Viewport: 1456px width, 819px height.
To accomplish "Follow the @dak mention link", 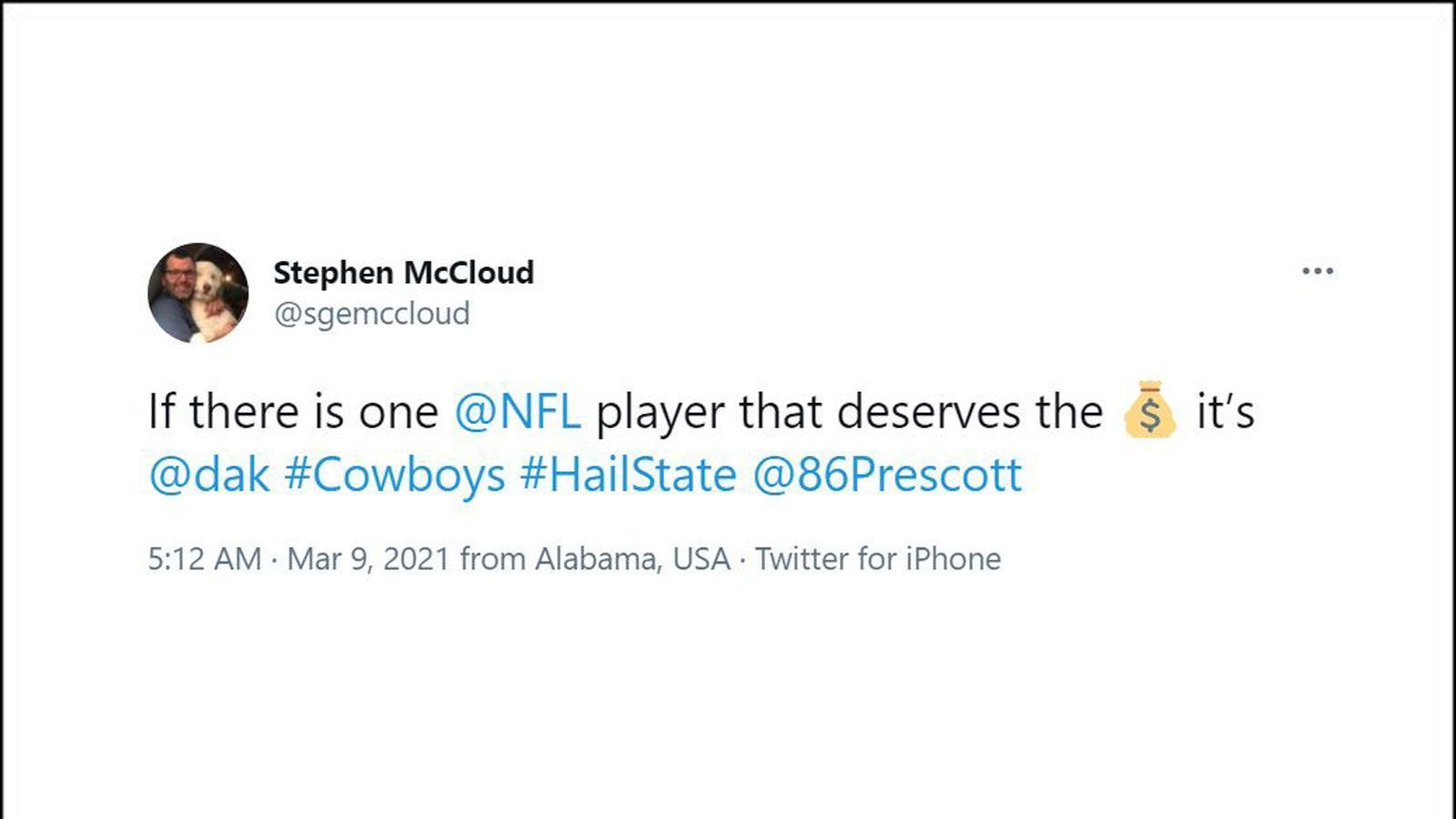I will [209, 475].
